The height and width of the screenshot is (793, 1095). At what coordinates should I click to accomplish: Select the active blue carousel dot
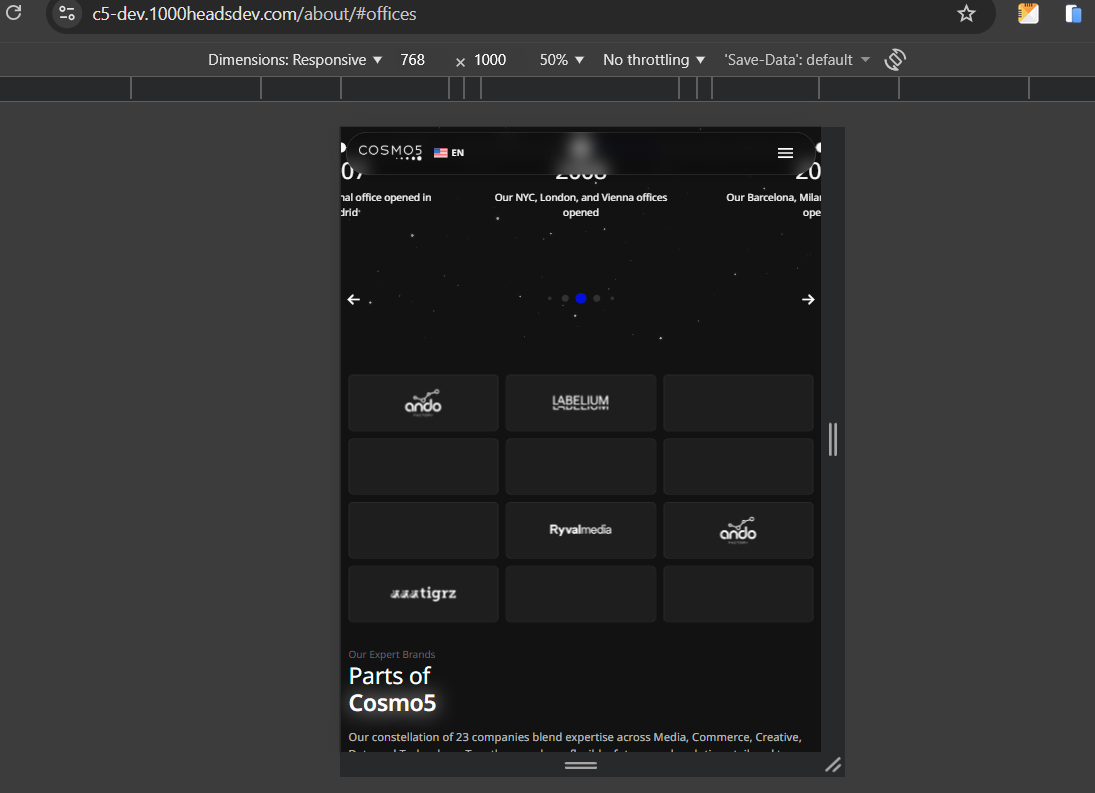[x=580, y=298]
